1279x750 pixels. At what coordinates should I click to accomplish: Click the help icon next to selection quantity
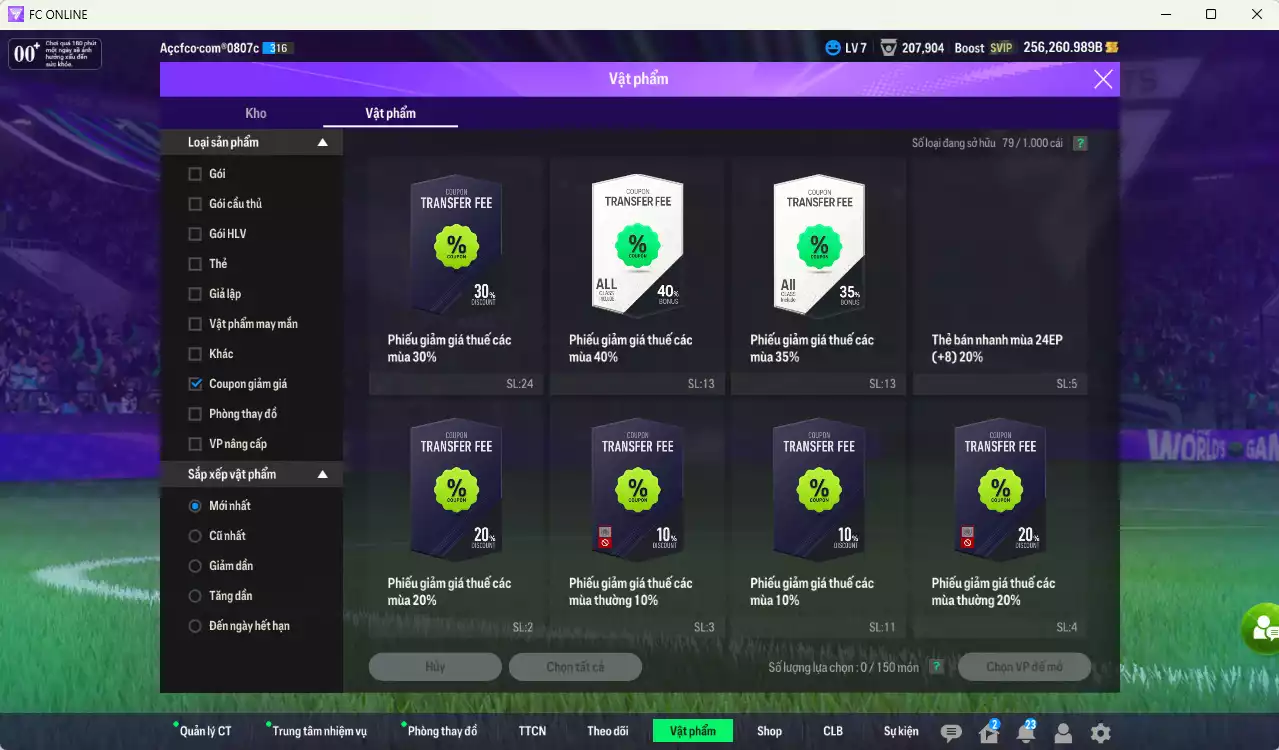[936, 667]
